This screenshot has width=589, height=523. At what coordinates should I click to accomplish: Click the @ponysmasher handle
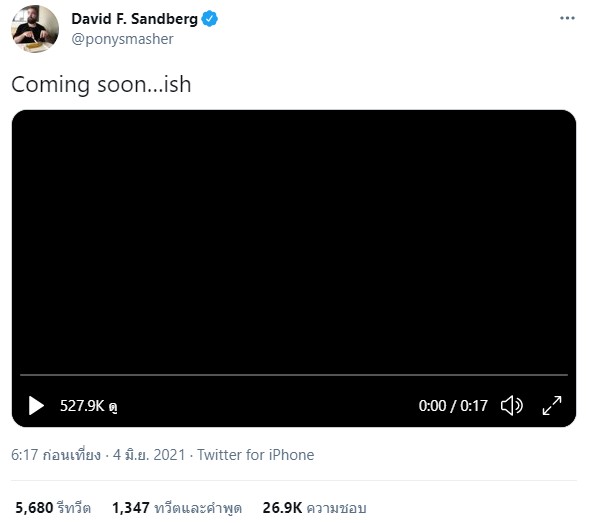pyautogui.click(x=122, y=39)
